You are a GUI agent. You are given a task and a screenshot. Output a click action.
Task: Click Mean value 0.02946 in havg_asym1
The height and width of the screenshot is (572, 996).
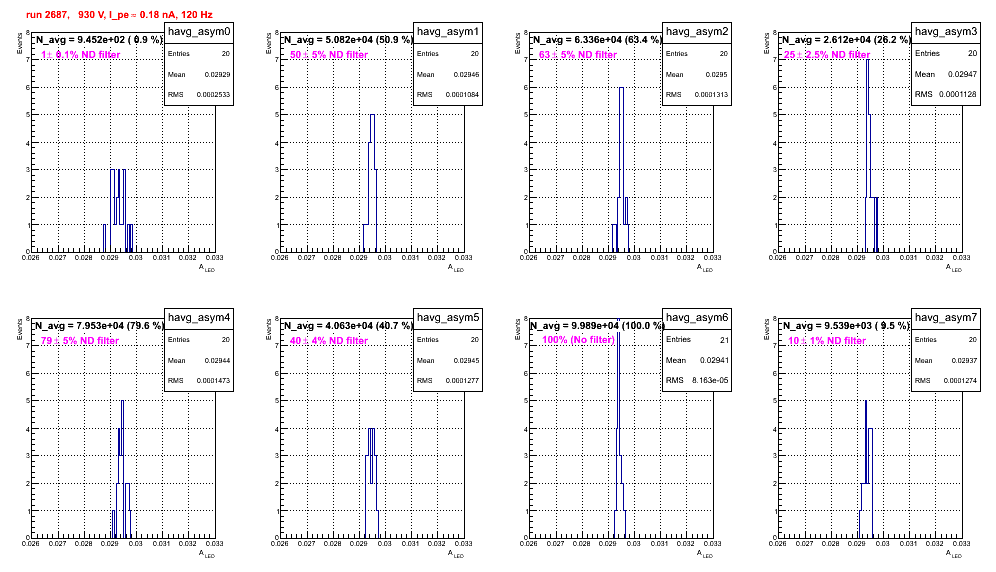click(466, 74)
